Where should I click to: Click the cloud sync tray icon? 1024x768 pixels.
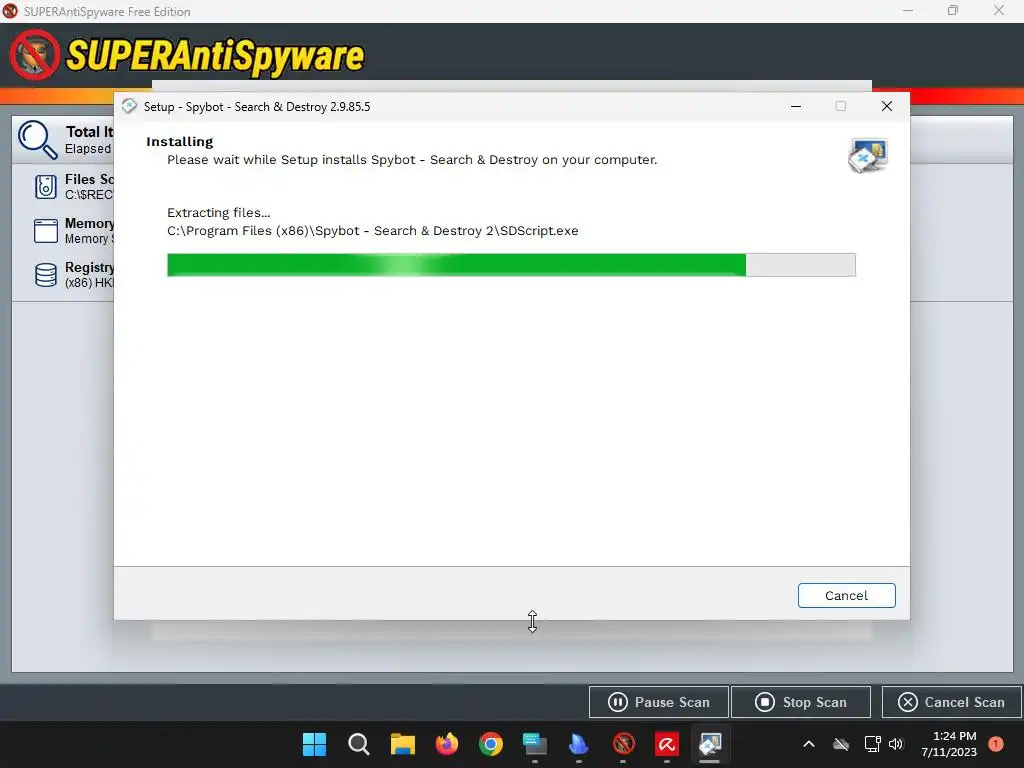click(x=841, y=744)
